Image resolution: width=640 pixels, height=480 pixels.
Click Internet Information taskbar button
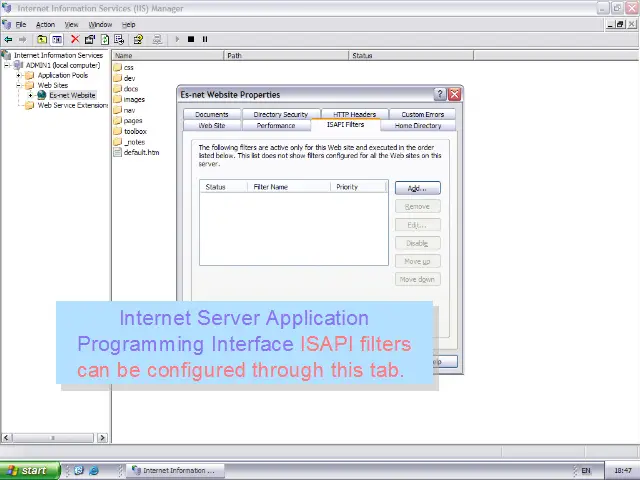(x=175, y=471)
